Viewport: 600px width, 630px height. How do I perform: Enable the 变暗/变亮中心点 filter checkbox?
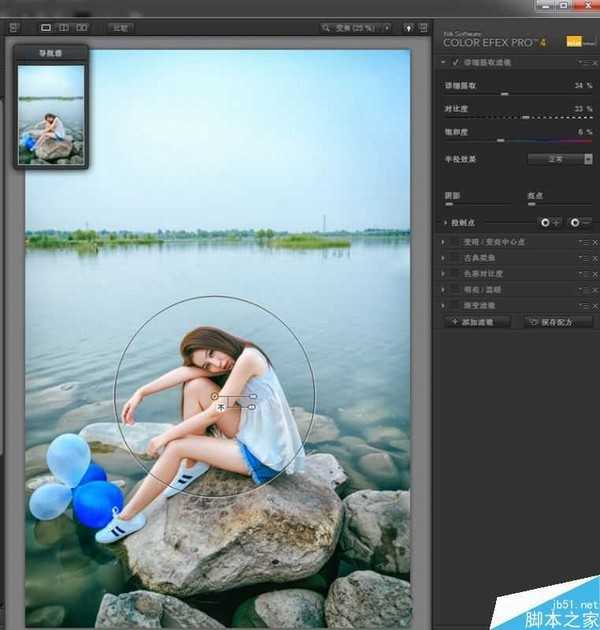point(454,242)
